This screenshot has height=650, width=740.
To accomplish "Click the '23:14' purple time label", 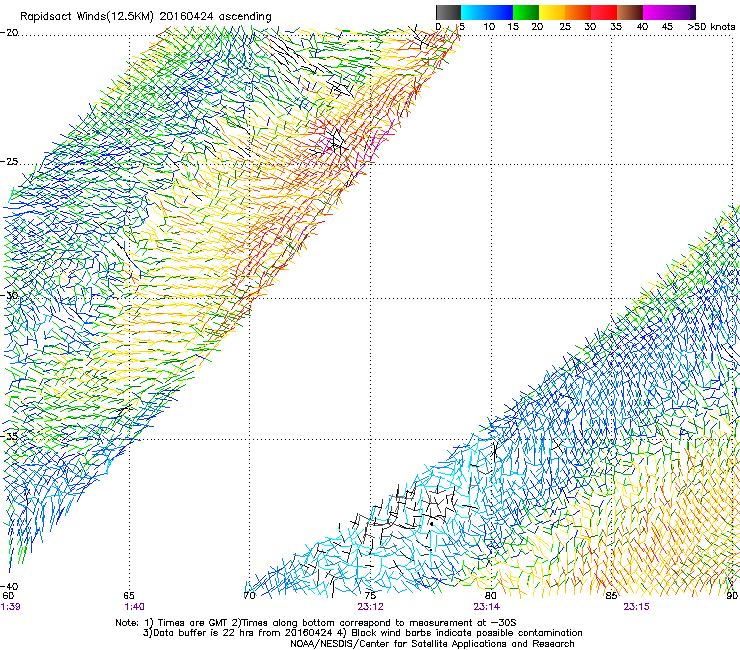I will (487, 607).
